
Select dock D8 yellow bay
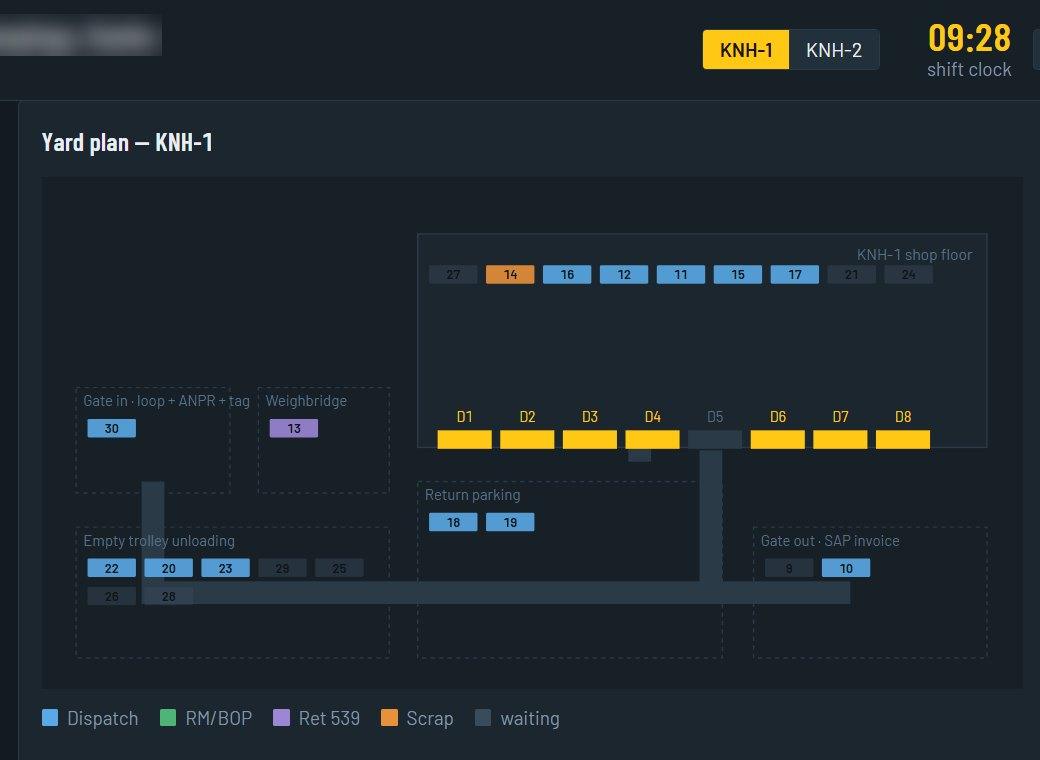tap(903, 440)
